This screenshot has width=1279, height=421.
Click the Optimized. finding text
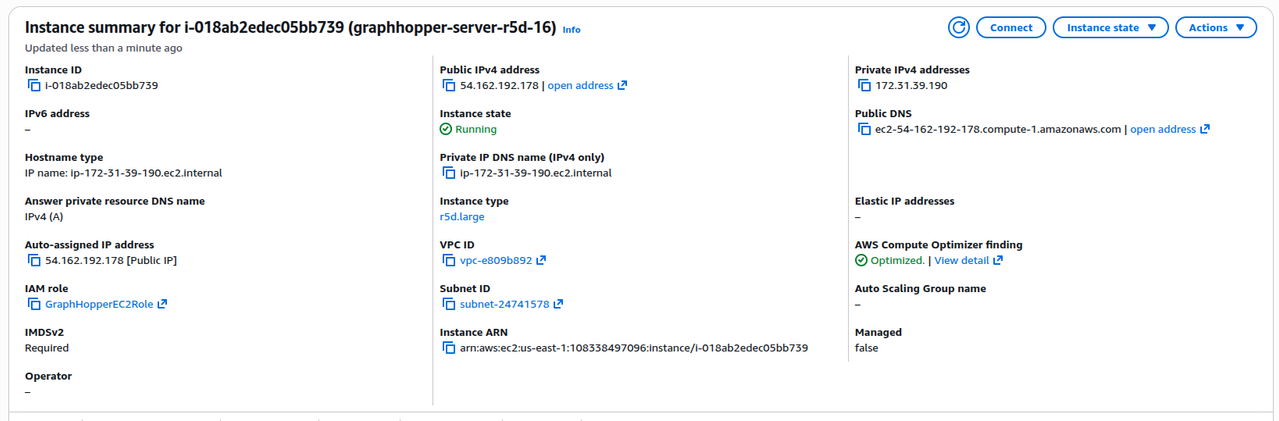[898, 261]
